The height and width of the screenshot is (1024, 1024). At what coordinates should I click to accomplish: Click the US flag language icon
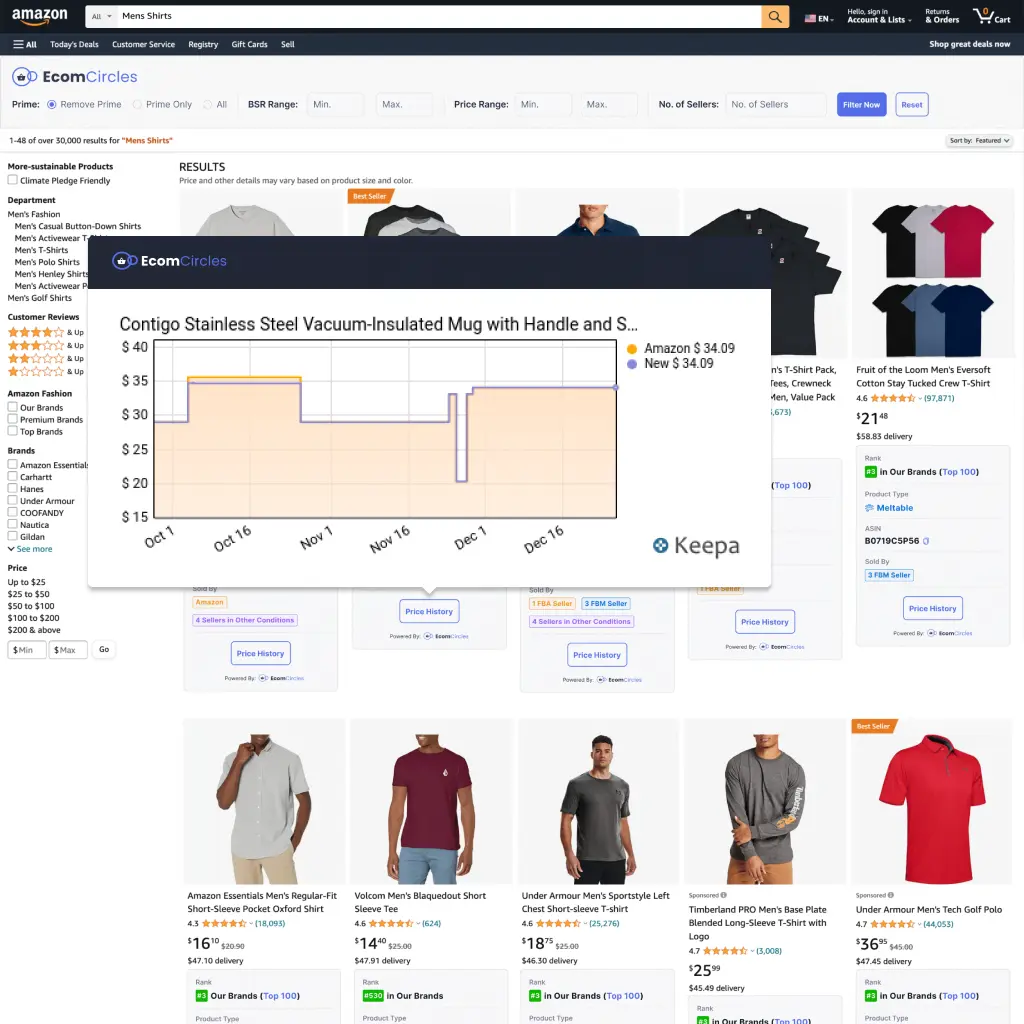(810, 18)
